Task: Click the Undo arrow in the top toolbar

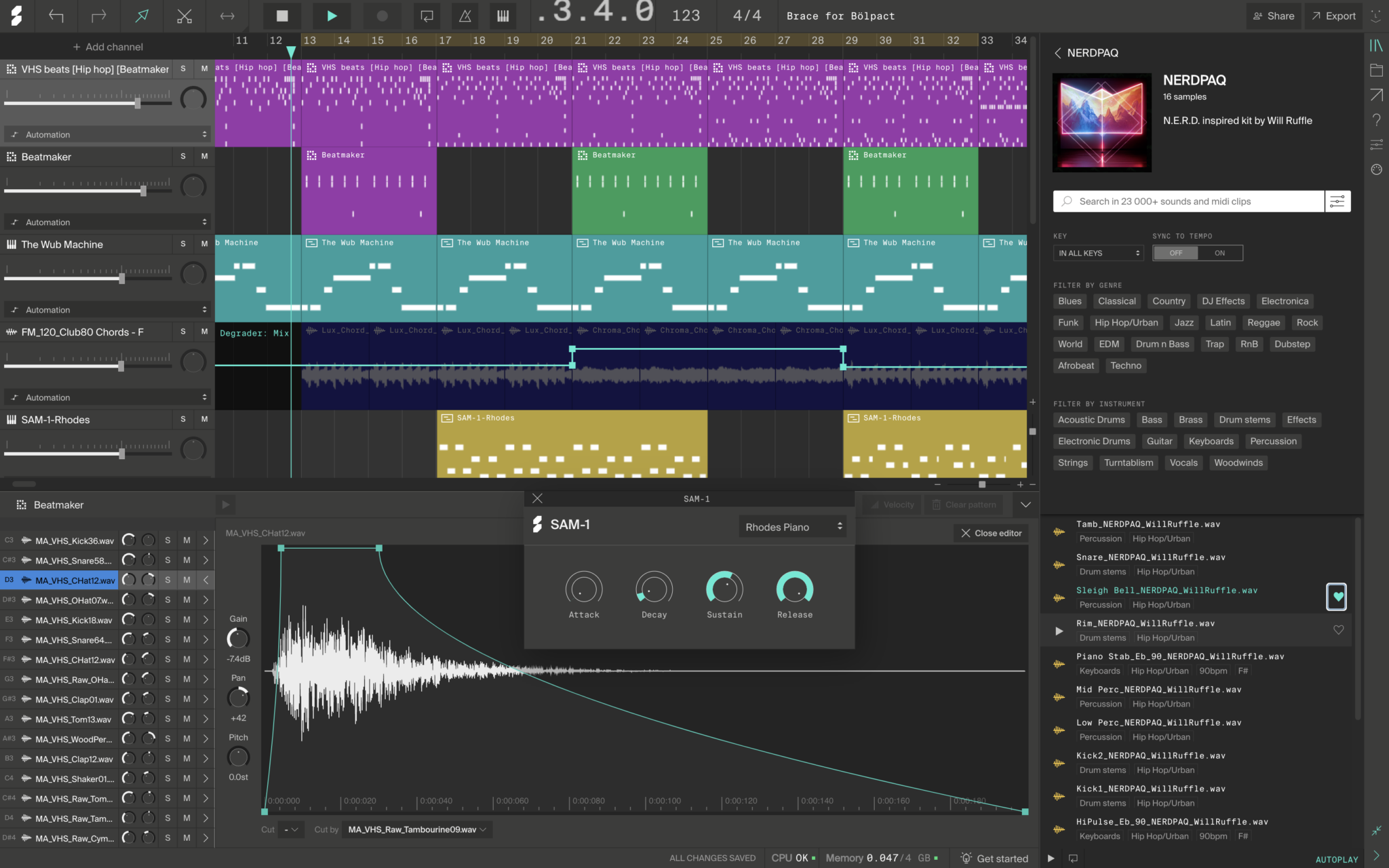Action: 56,16
